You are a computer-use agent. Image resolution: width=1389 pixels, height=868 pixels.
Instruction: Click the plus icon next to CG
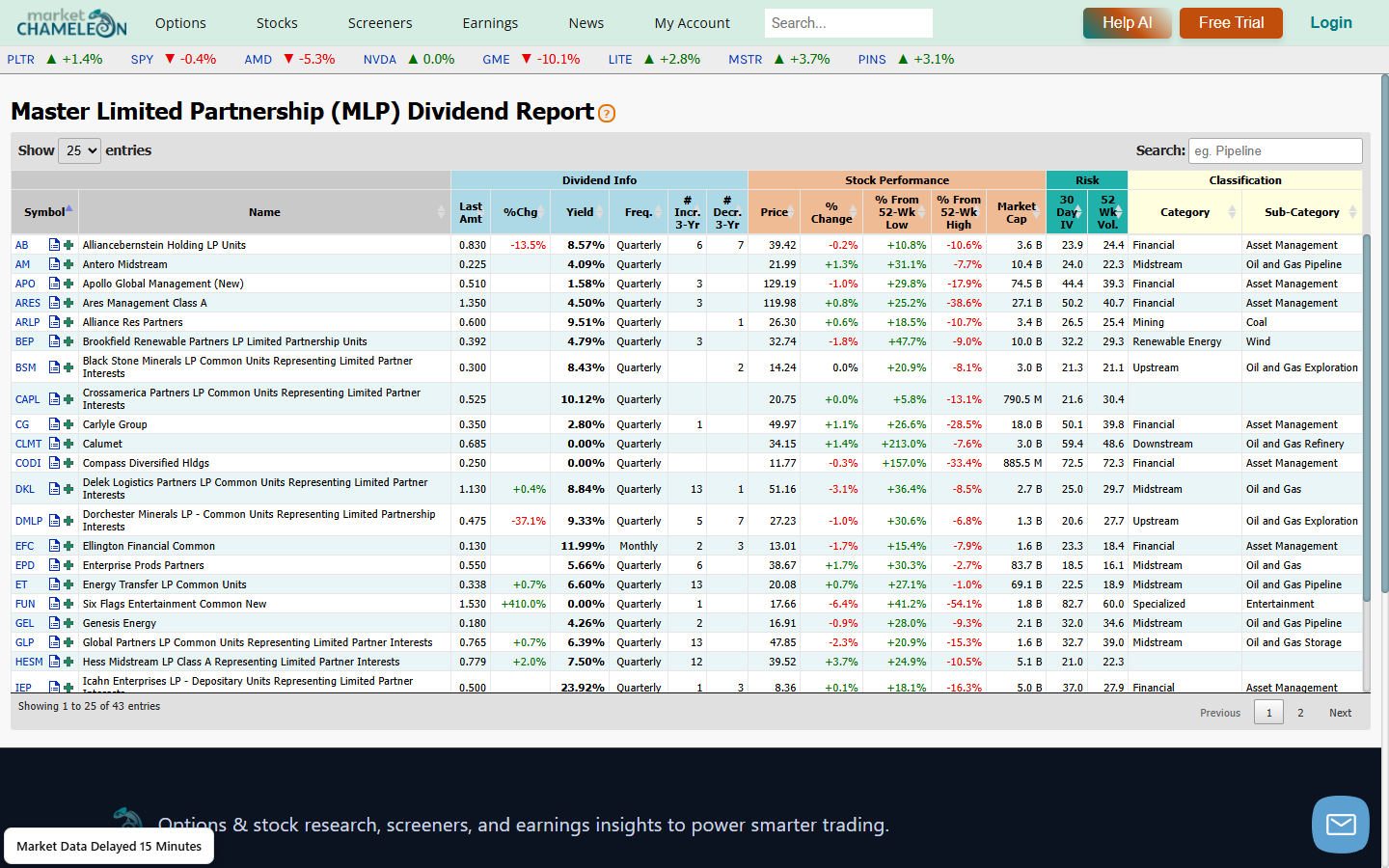point(68,424)
